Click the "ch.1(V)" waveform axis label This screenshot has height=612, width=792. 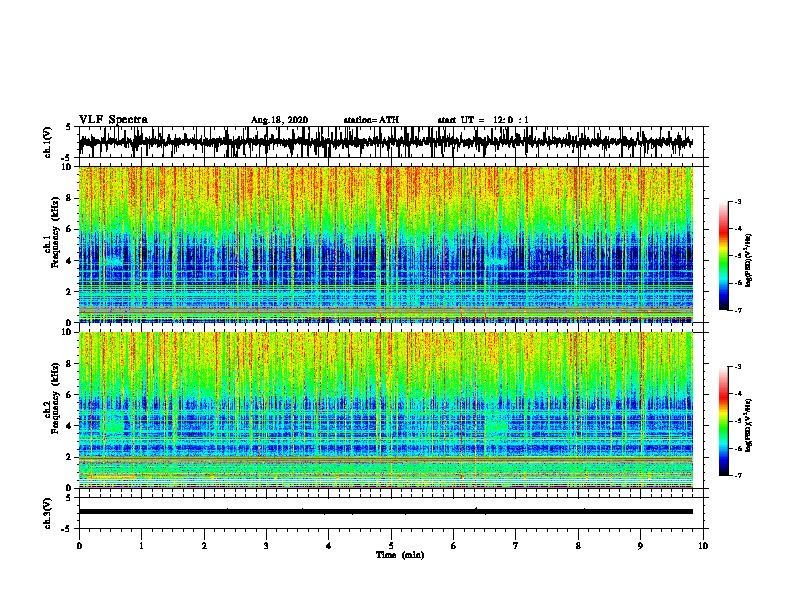pyautogui.click(x=48, y=142)
